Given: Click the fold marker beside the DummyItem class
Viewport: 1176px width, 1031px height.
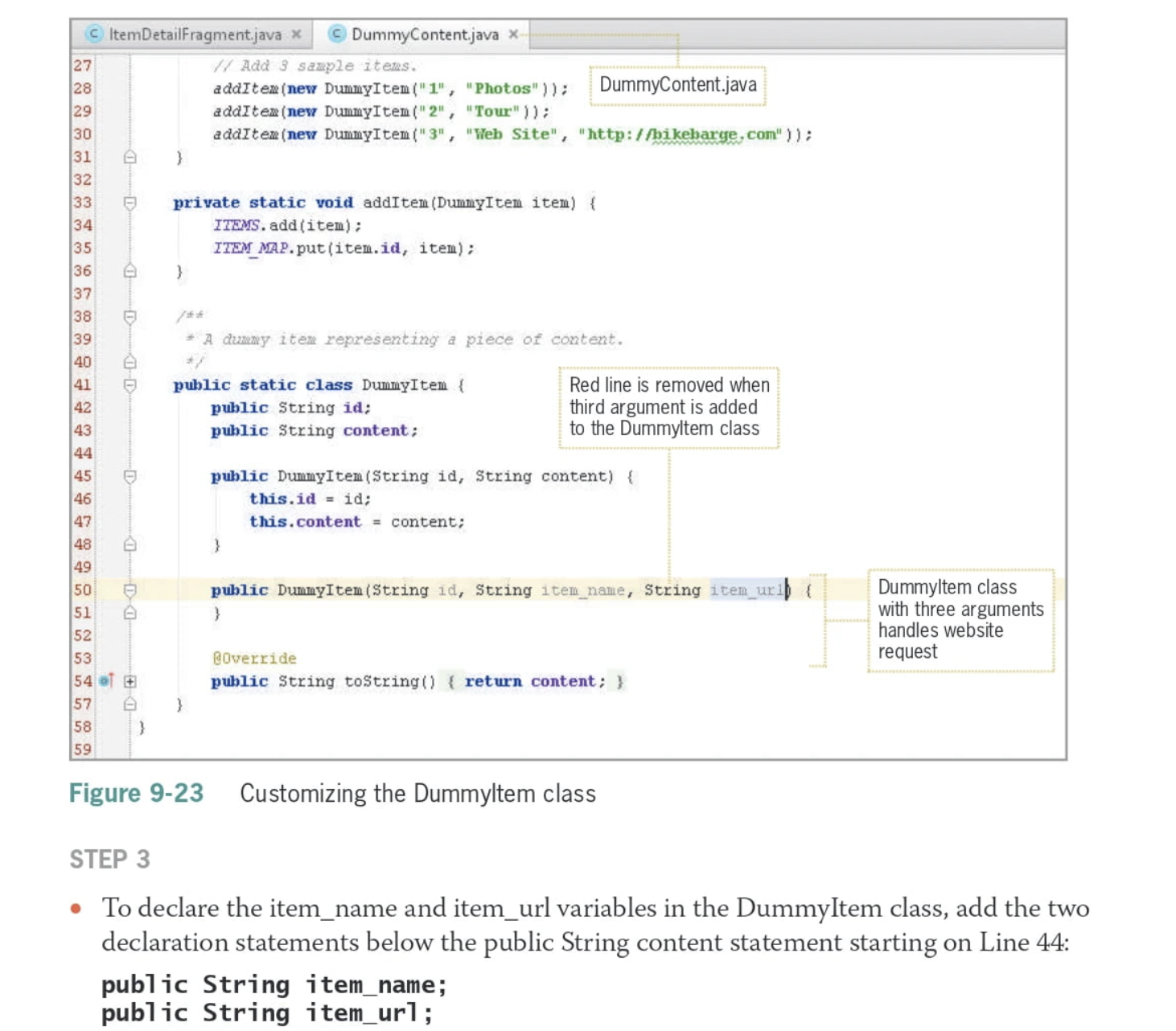Looking at the screenshot, I should pos(130,385).
